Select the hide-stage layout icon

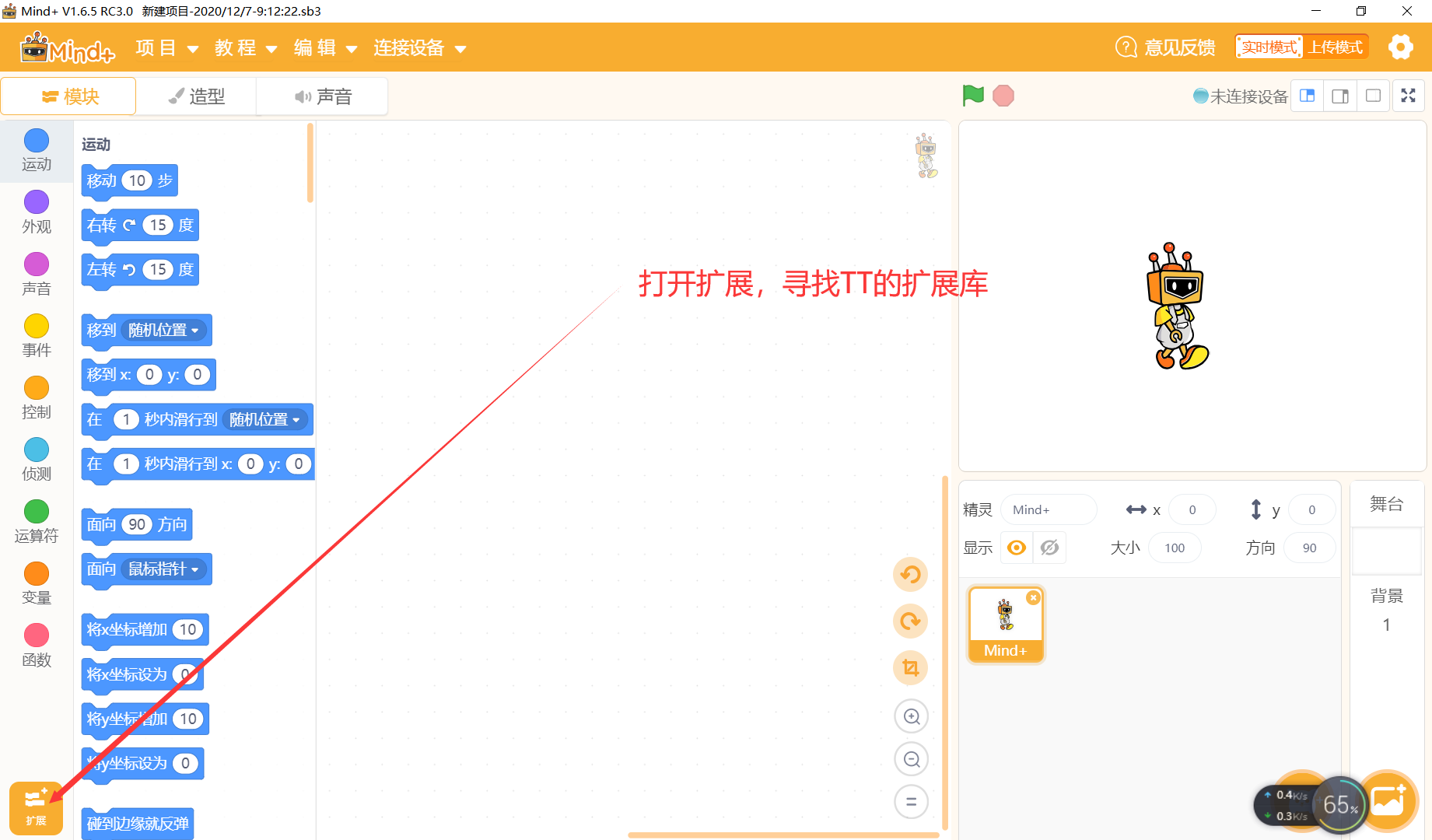point(1373,96)
